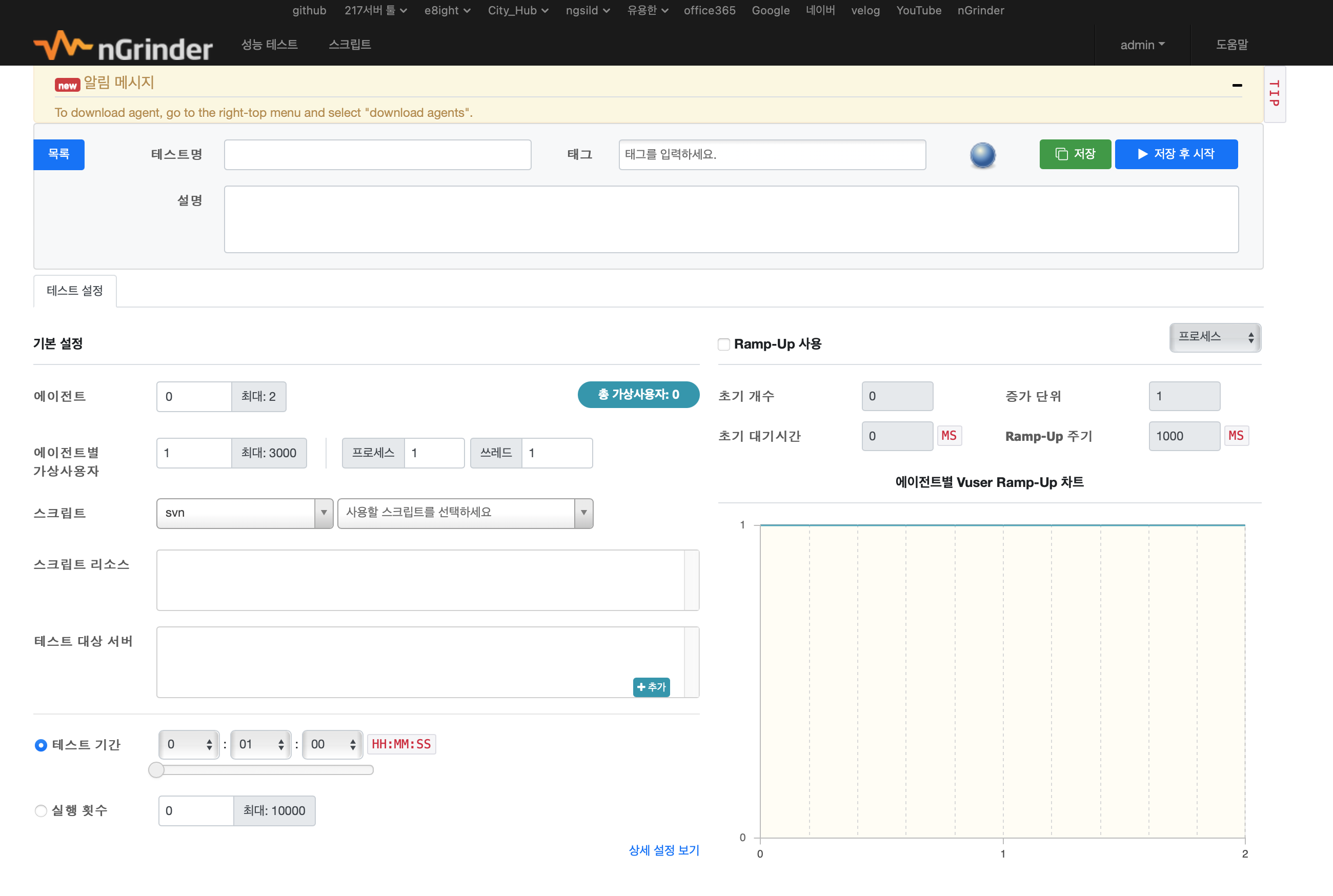Open the svn script source dropdown
Image resolution: width=1333 pixels, height=896 pixels.
(x=245, y=513)
